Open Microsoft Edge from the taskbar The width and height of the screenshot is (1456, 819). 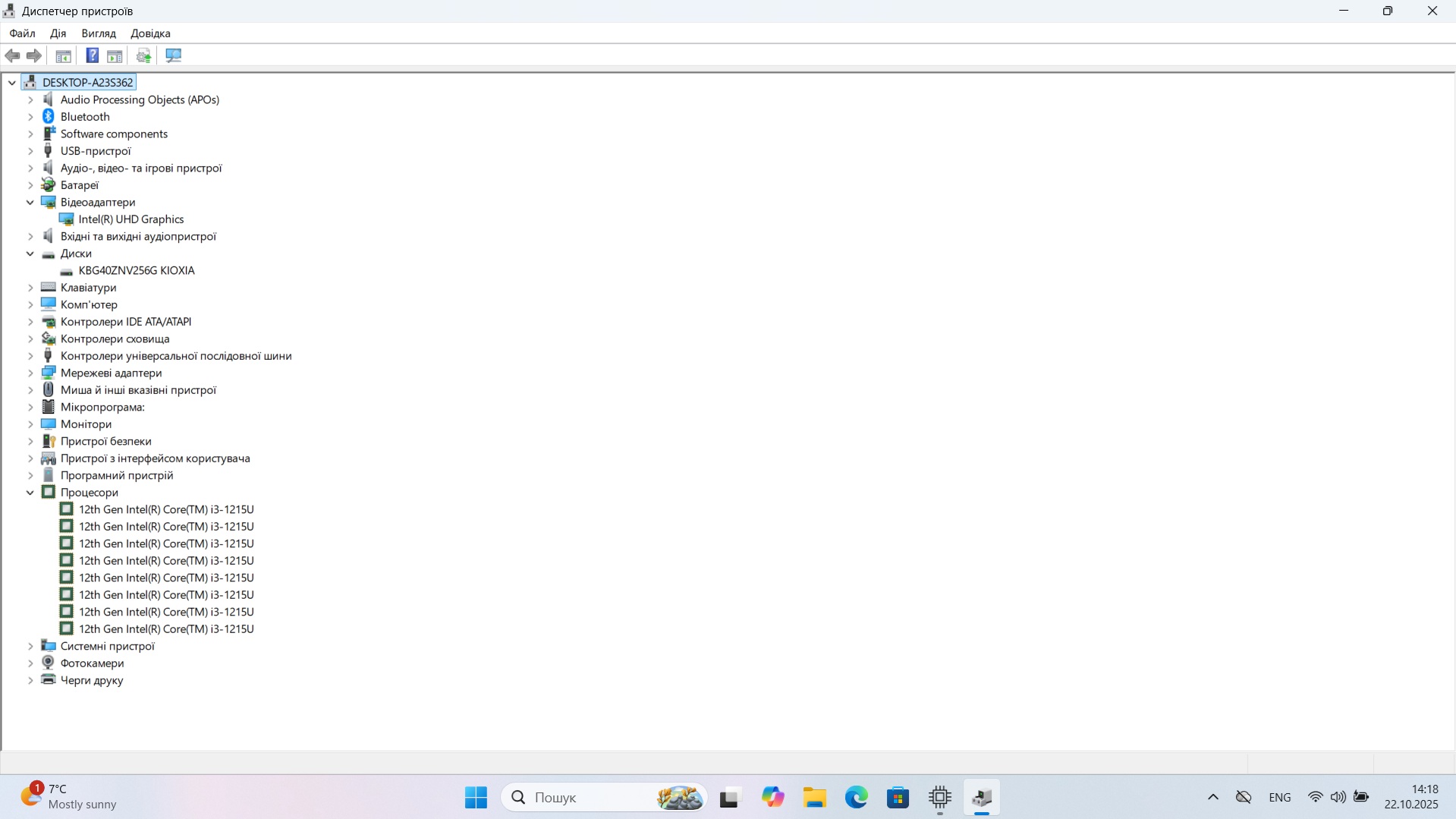pos(857,798)
